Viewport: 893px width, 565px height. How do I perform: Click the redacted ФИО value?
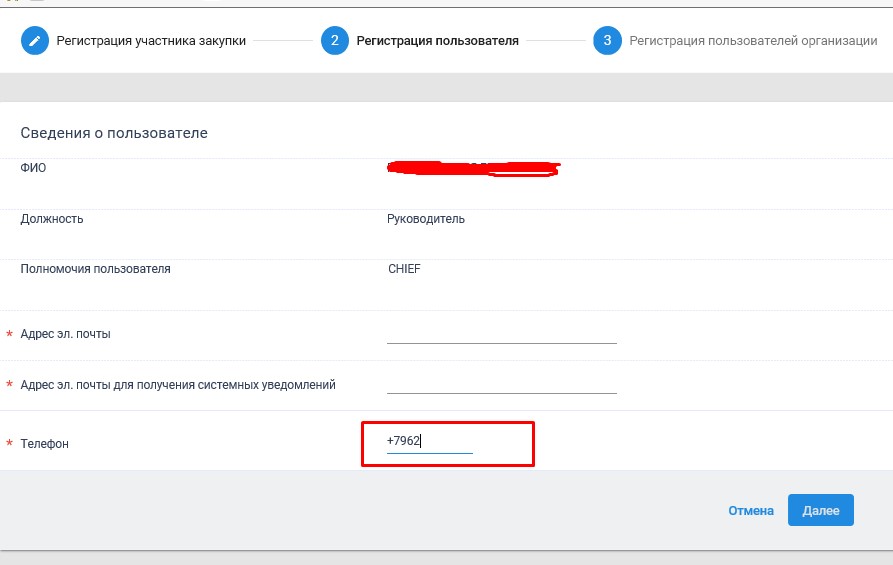click(x=472, y=168)
